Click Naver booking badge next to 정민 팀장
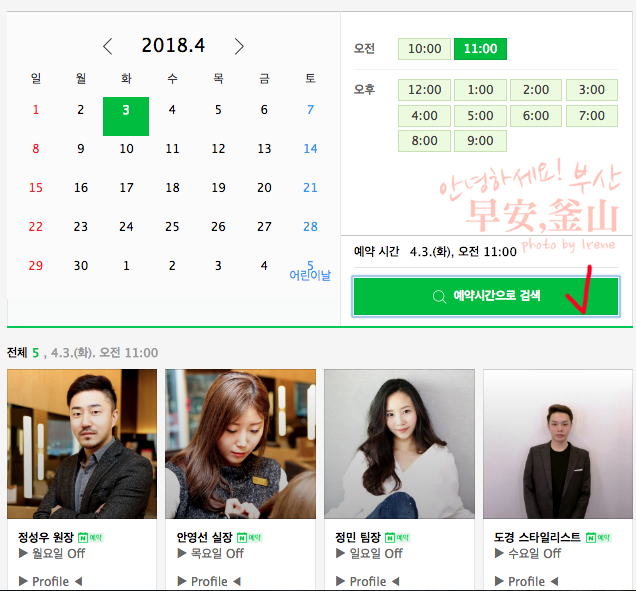Viewport: 636px width, 591px height. pos(398,538)
